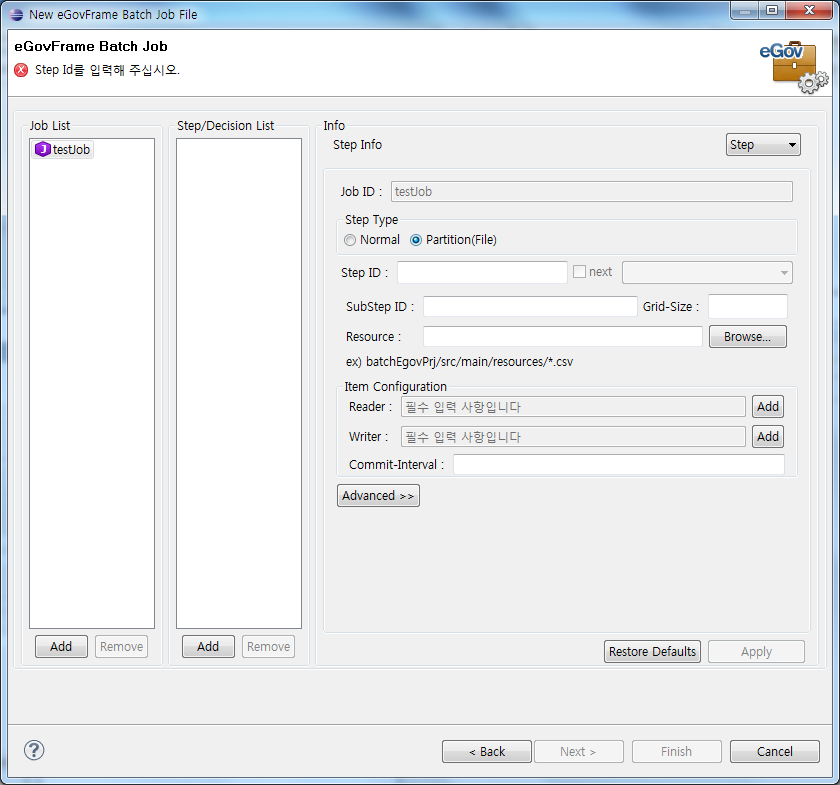This screenshot has height=785, width=840.
Task: Click the Eclipse icon in title bar
Action: click(17, 14)
